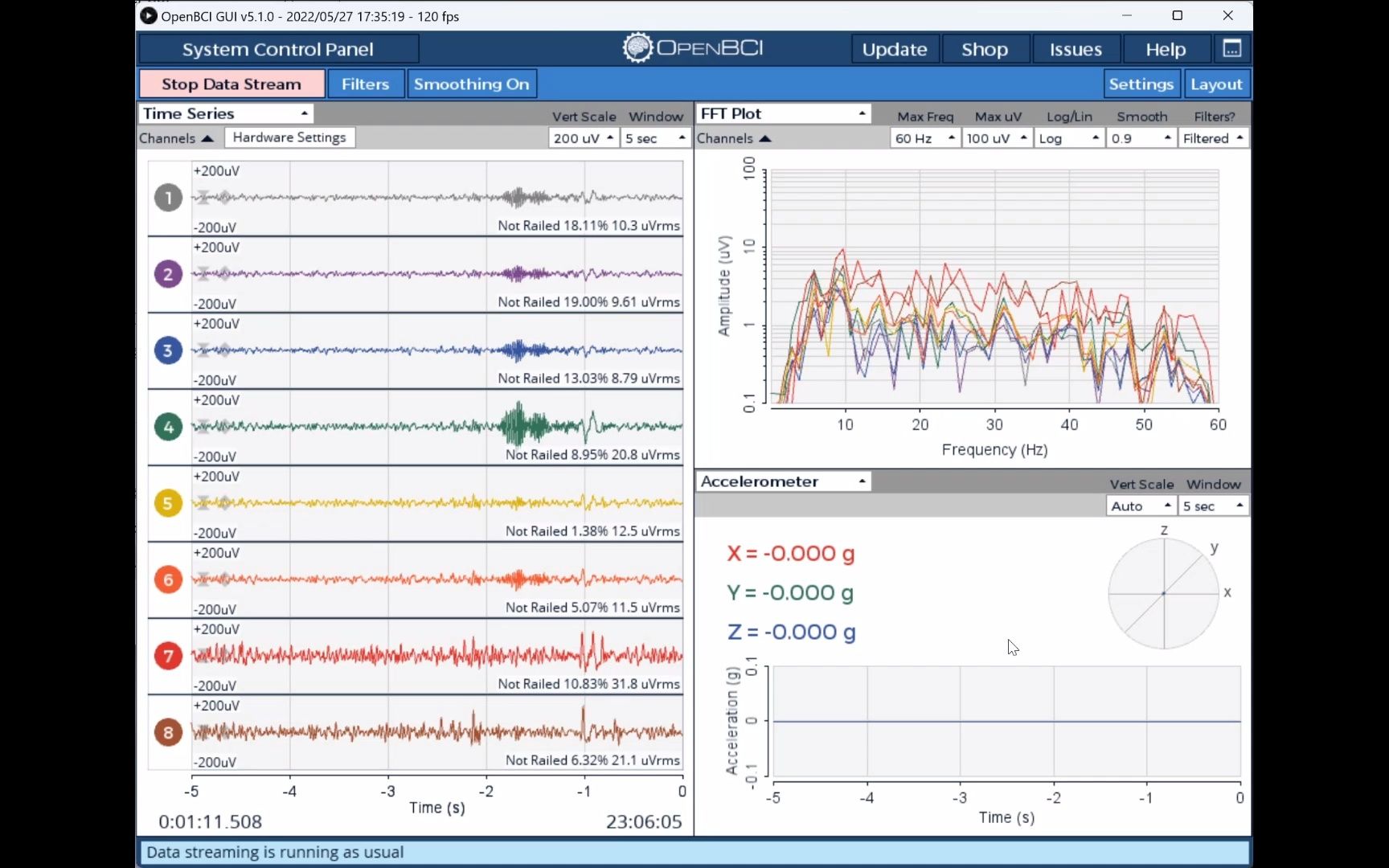Close the OpenBCI GUI window
This screenshot has height=868, width=1389.
[1228, 16]
